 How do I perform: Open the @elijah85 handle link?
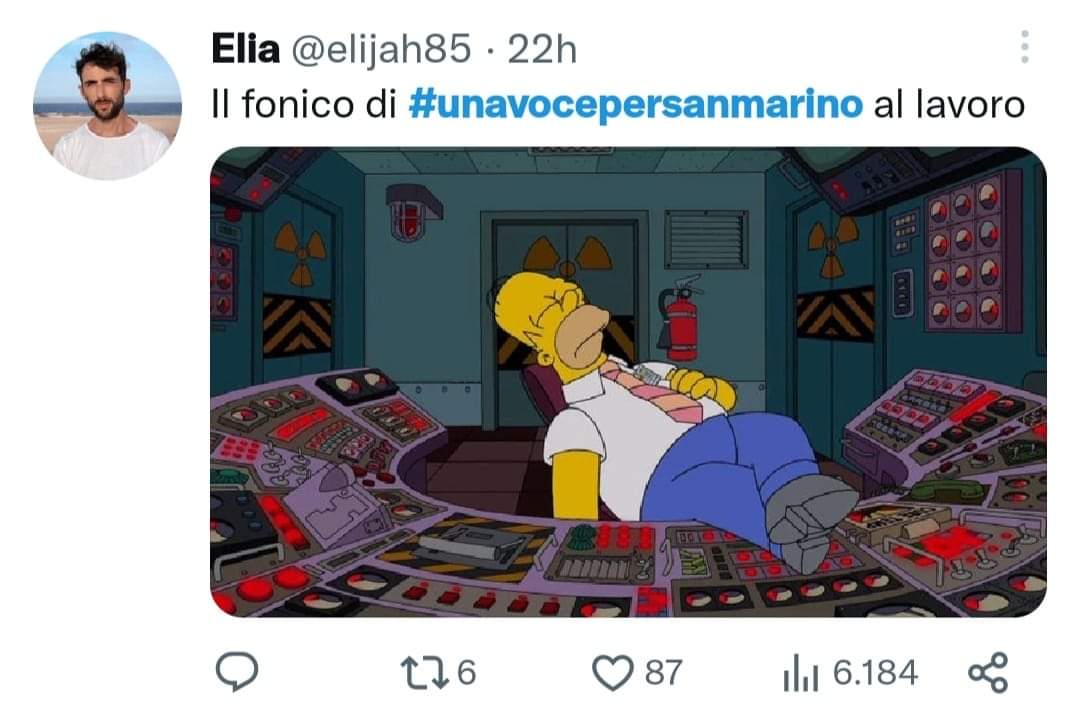click(381, 50)
